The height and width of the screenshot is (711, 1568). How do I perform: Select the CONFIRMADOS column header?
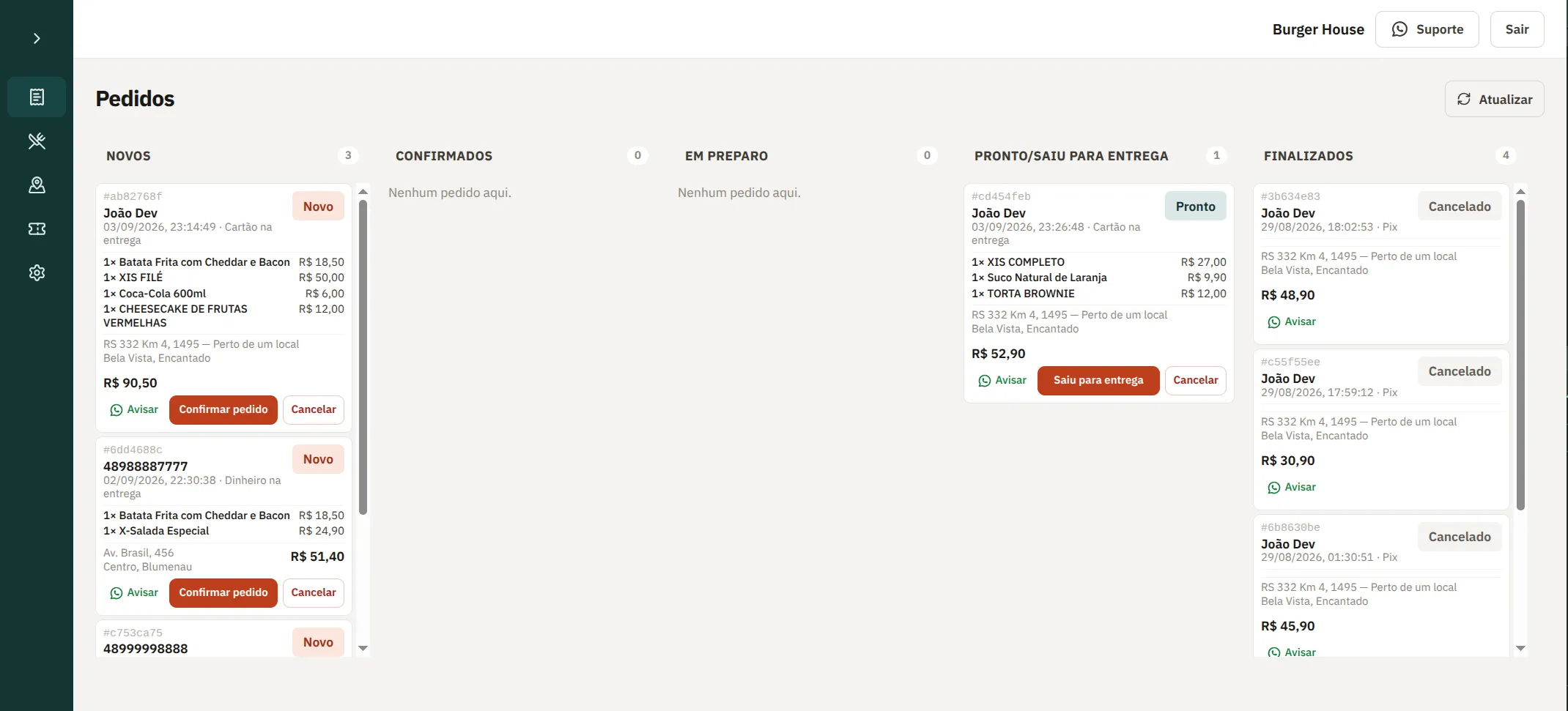[x=444, y=156]
